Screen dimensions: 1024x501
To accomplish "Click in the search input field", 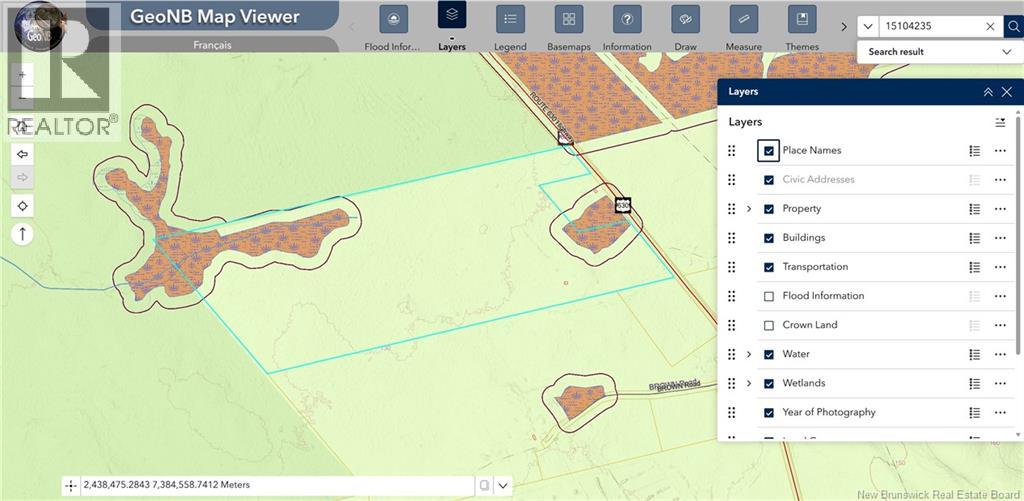I will click(x=930, y=27).
